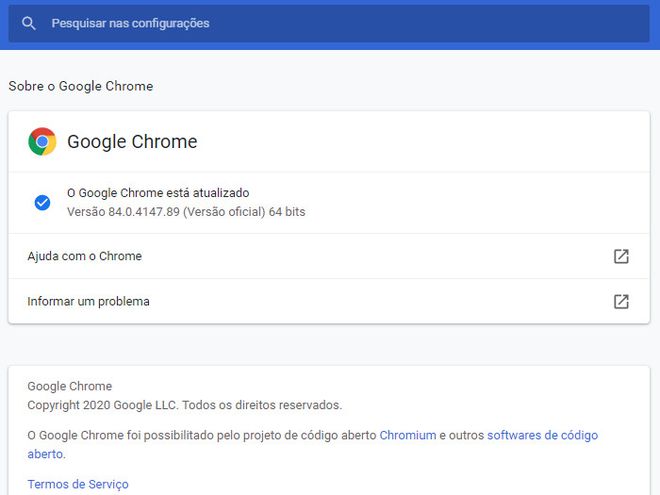The image size is (660, 495).
Task: Open the Termos de Serviço link
Action: tap(78, 484)
